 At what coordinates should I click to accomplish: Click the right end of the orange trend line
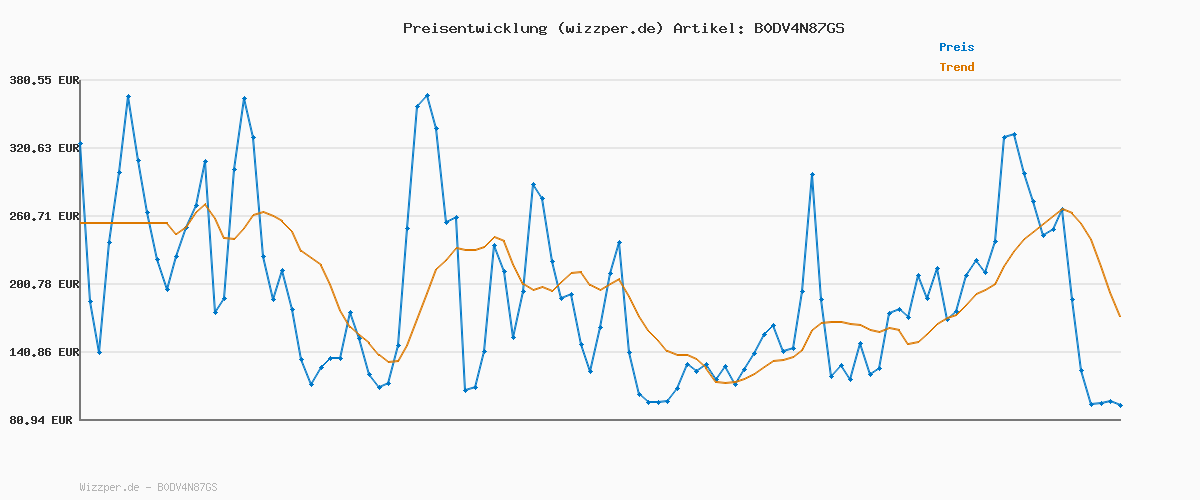tap(1120, 316)
